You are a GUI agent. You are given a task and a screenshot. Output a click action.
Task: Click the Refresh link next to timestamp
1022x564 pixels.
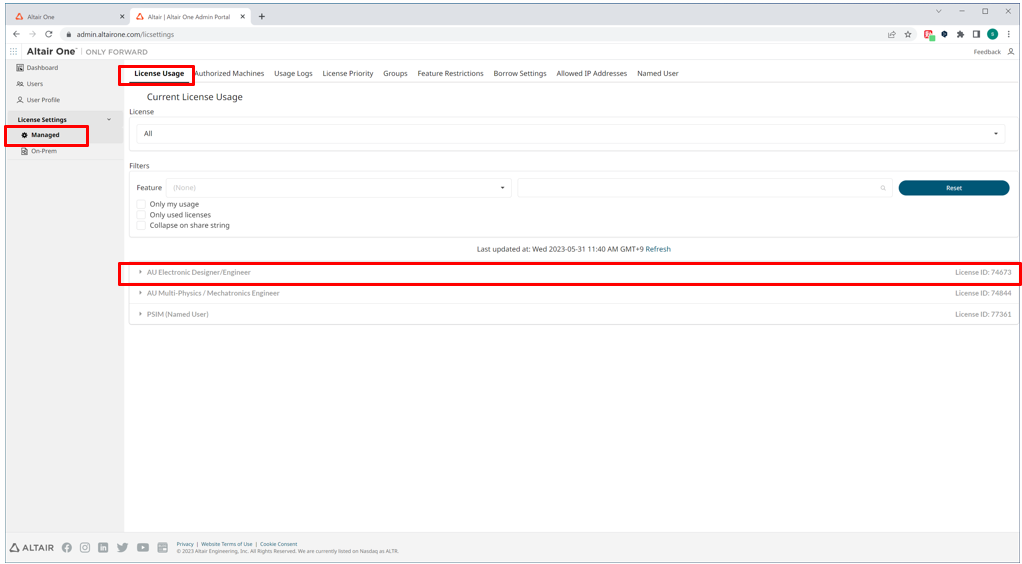pos(658,249)
